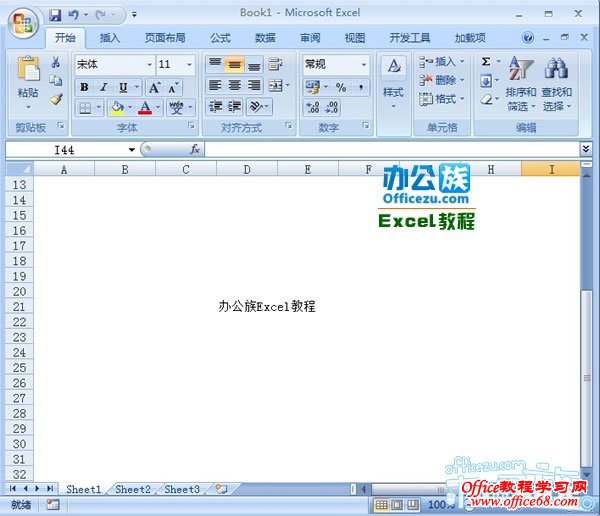Switch to the 视图 (View) tab
The width and height of the screenshot is (600, 516).
355,38
